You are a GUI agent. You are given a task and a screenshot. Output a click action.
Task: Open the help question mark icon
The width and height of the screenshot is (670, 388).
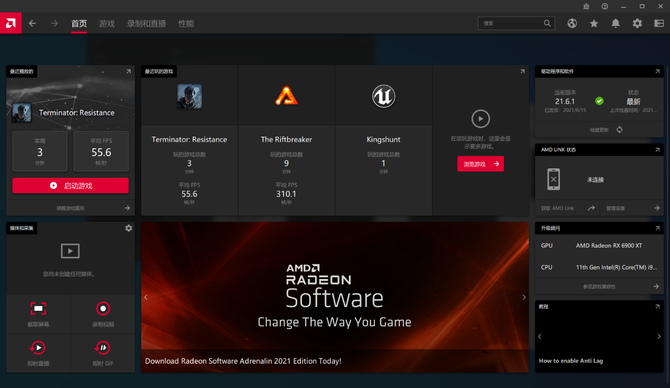605,6
